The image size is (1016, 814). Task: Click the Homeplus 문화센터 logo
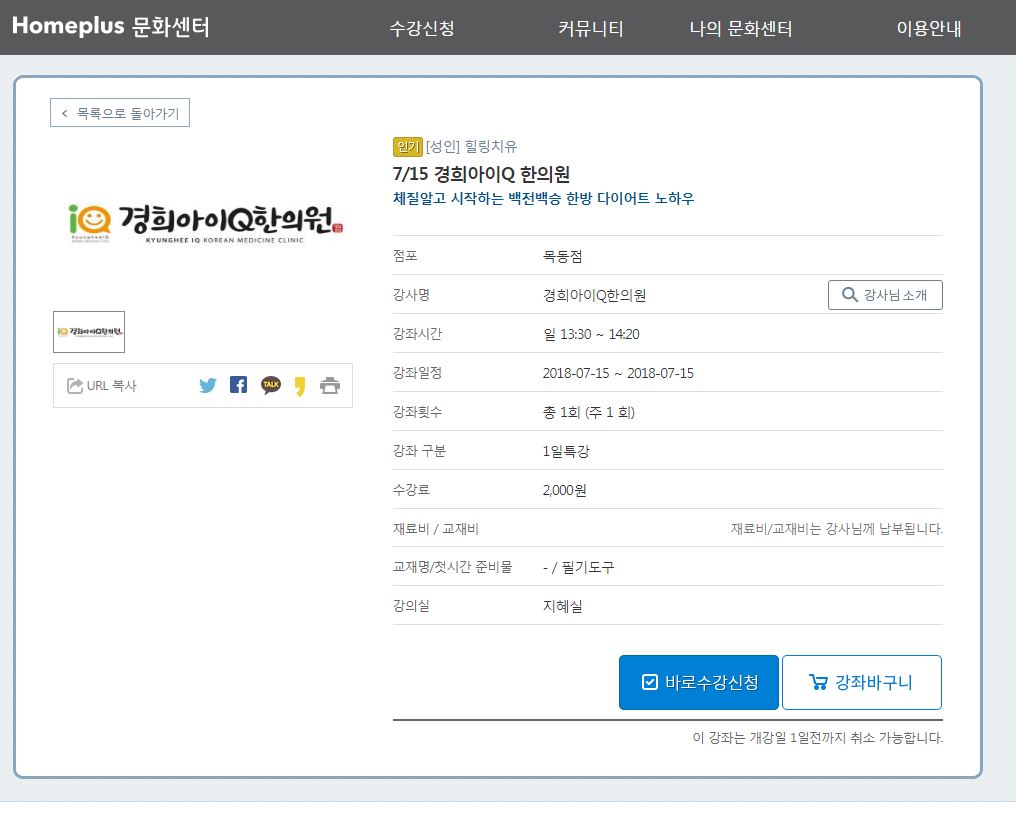(111, 27)
